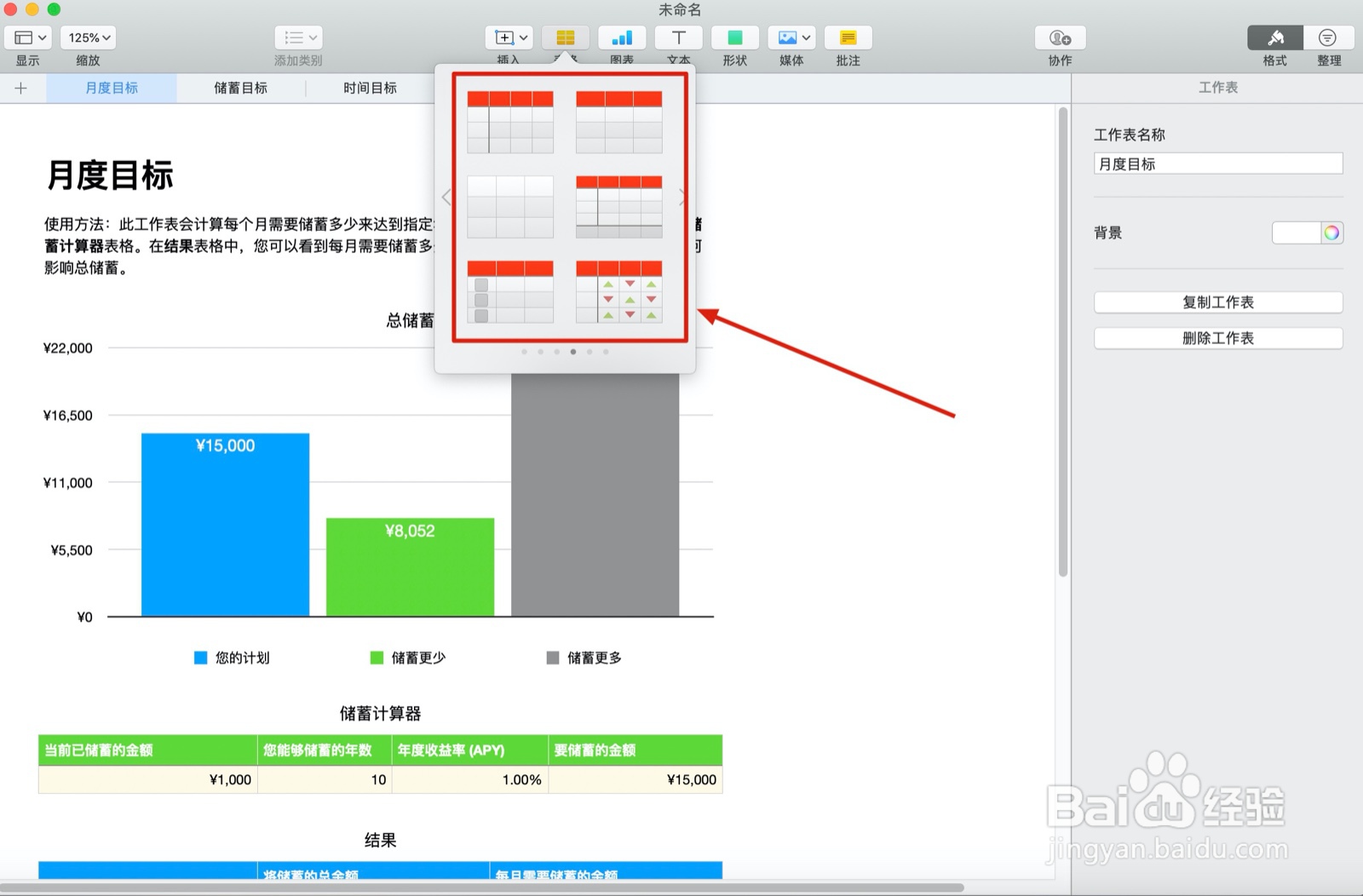Viewport: 1363px width, 896px height.
Task: Select the plain headerless table template
Action: (x=509, y=204)
